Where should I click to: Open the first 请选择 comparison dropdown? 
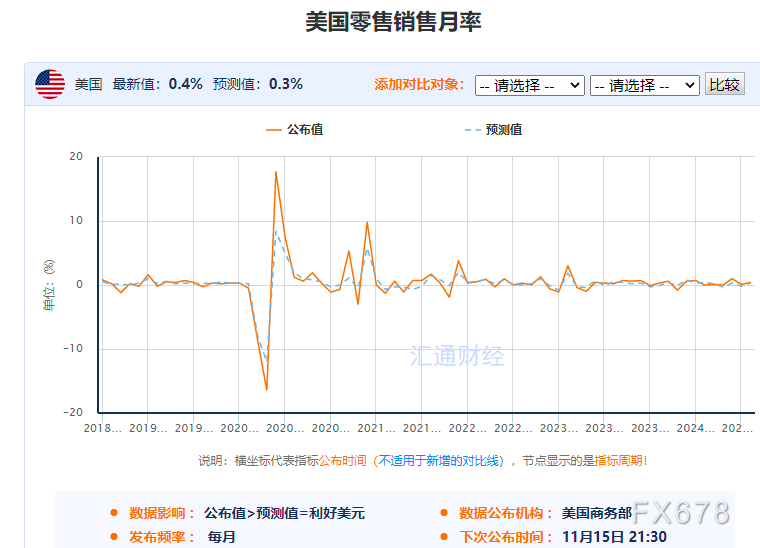(x=529, y=85)
